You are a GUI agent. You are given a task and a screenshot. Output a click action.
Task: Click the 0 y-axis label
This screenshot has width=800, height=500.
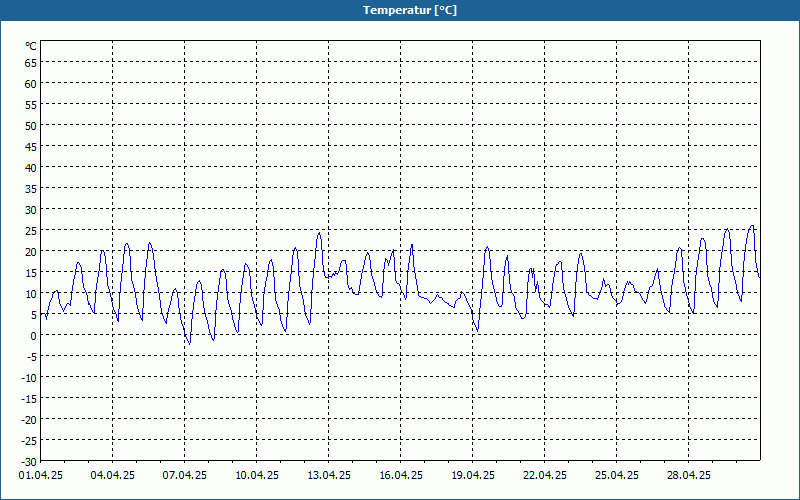34,336
